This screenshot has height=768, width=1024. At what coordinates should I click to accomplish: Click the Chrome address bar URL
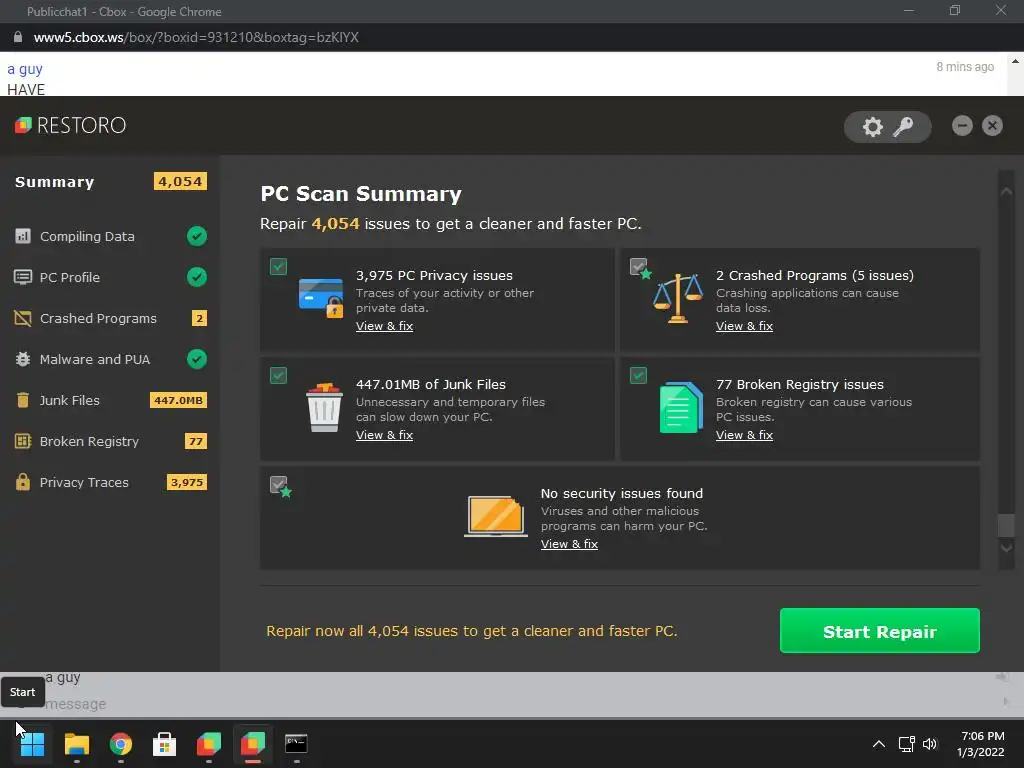(196, 37)
